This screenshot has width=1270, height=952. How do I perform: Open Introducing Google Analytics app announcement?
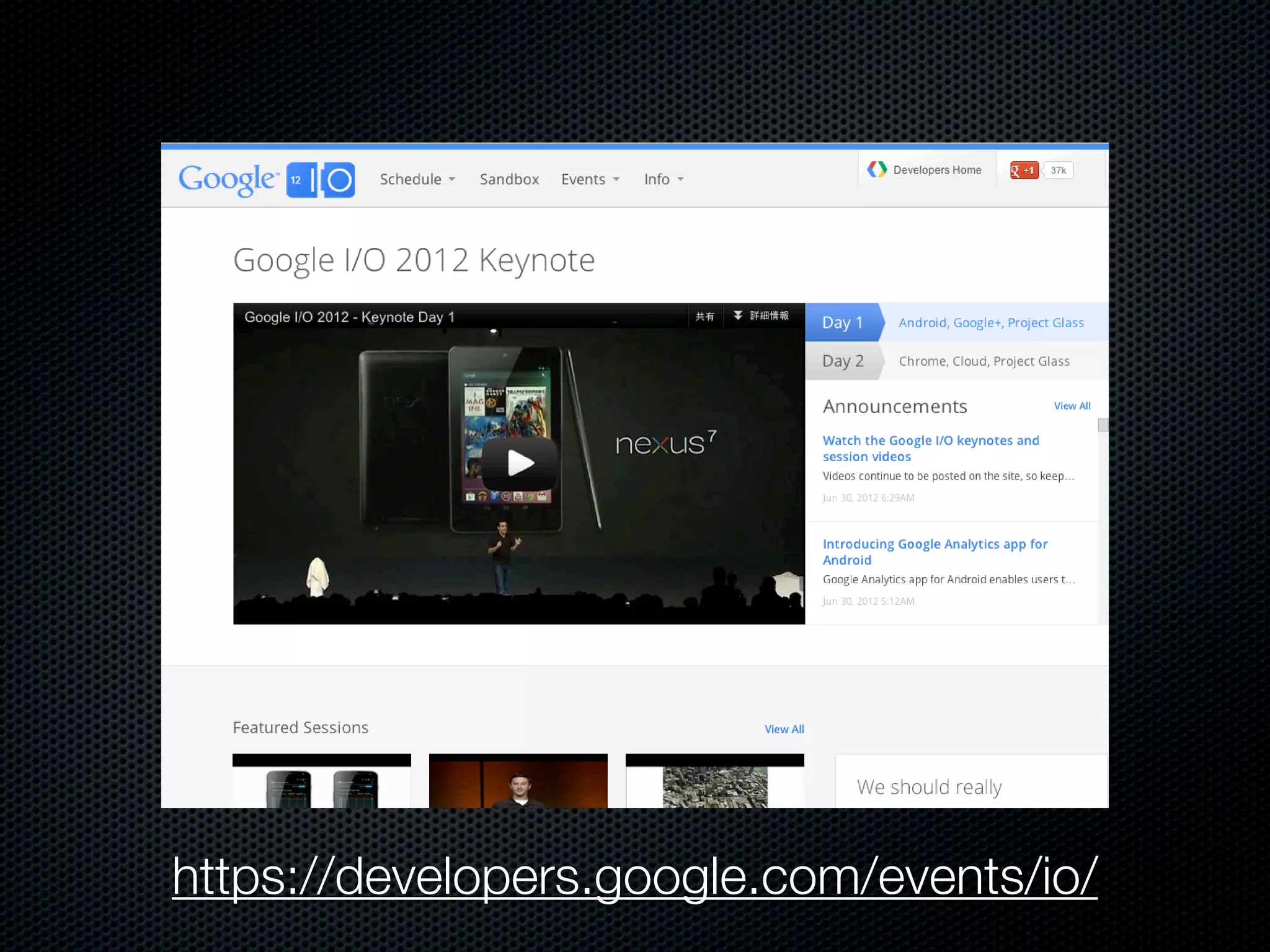pos(935,552)
